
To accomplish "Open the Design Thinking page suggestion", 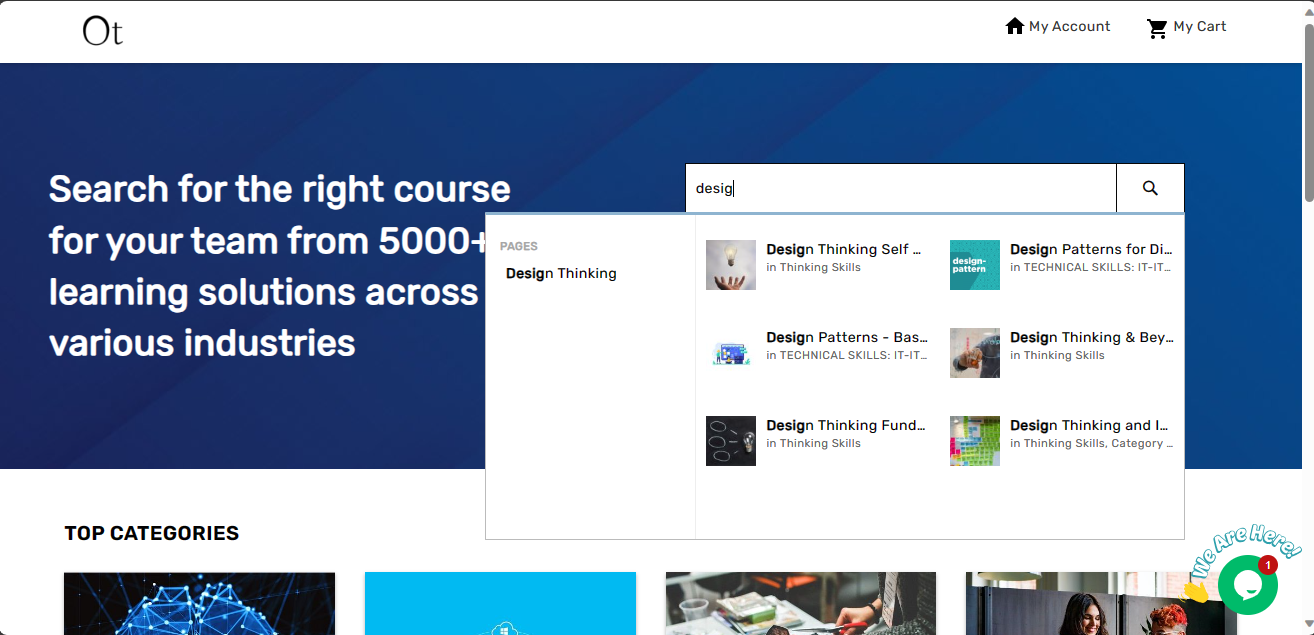I will [561, 273].
